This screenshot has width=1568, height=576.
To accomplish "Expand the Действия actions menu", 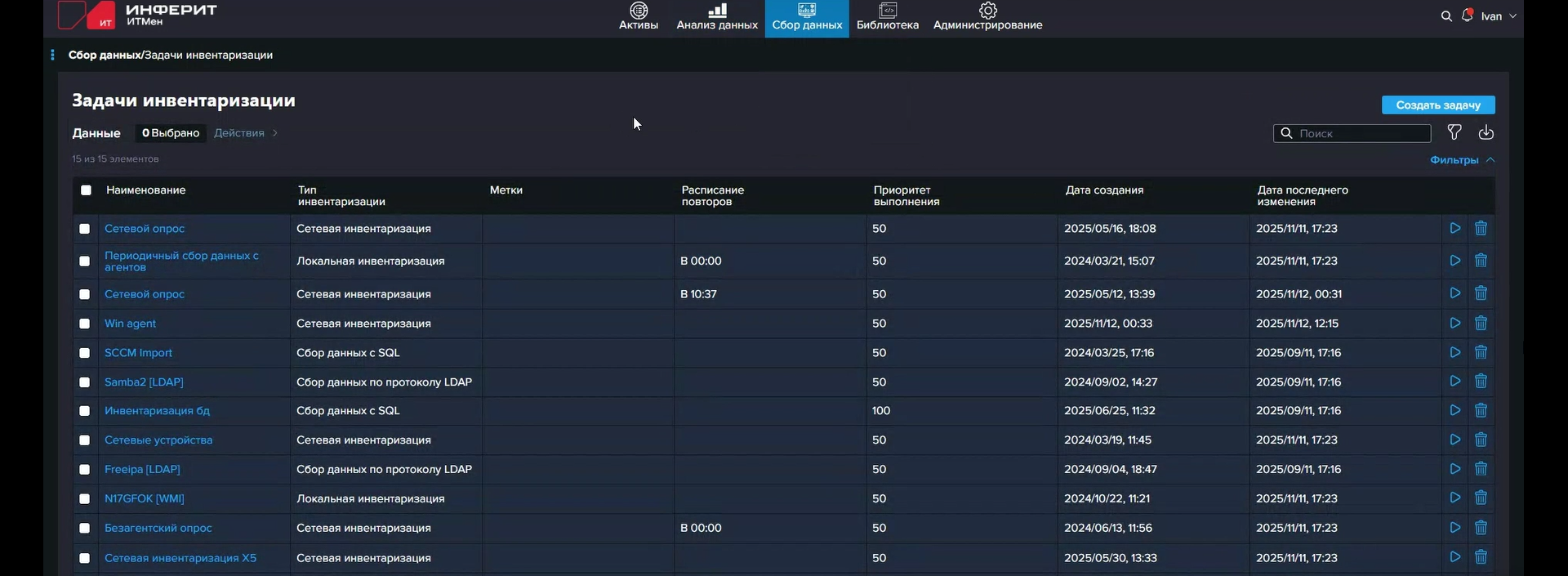I will [245, 133].
